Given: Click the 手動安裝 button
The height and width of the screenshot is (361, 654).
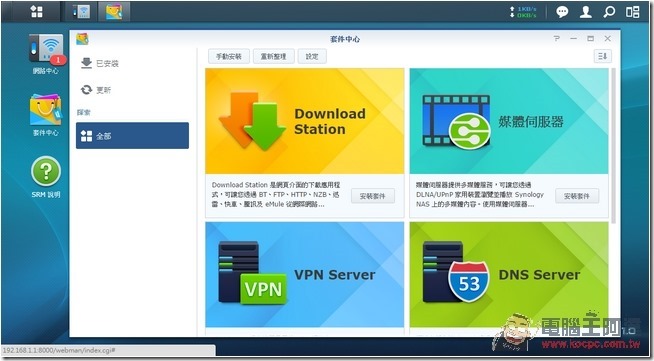Looking at the screenshot, I should [x=229, y=56].
